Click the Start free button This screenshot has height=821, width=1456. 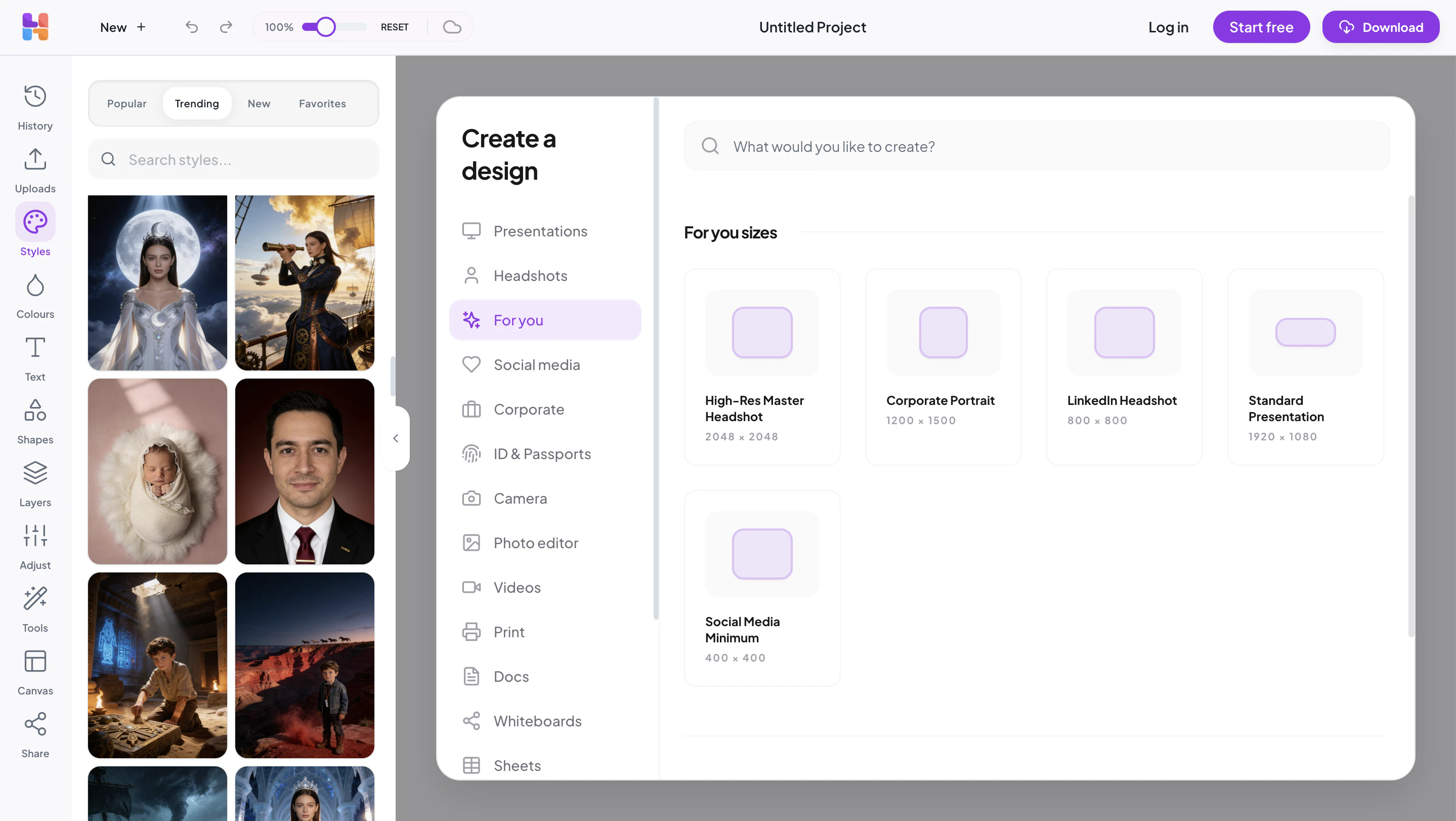click(x=1261, y=27)
